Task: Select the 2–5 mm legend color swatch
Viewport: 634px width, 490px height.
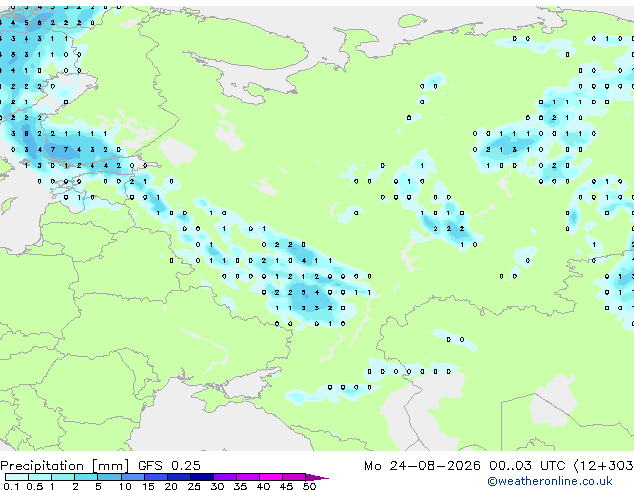Action: pyautogui.click(x=86, y=477)
